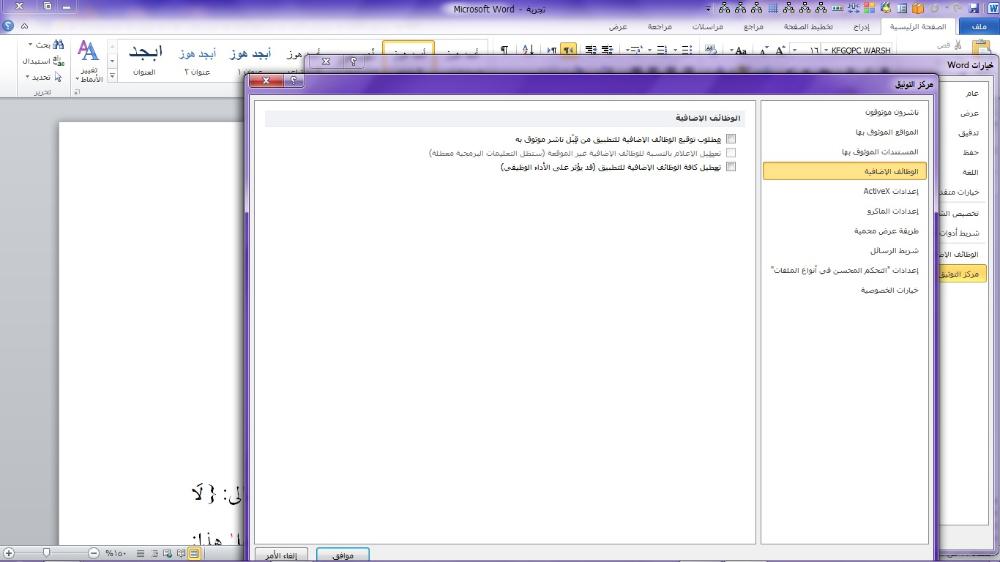Screen dimensions: 1000x562
Task: Open the font name dropdown KFGQPC WARSH
Action: [826, 50]
